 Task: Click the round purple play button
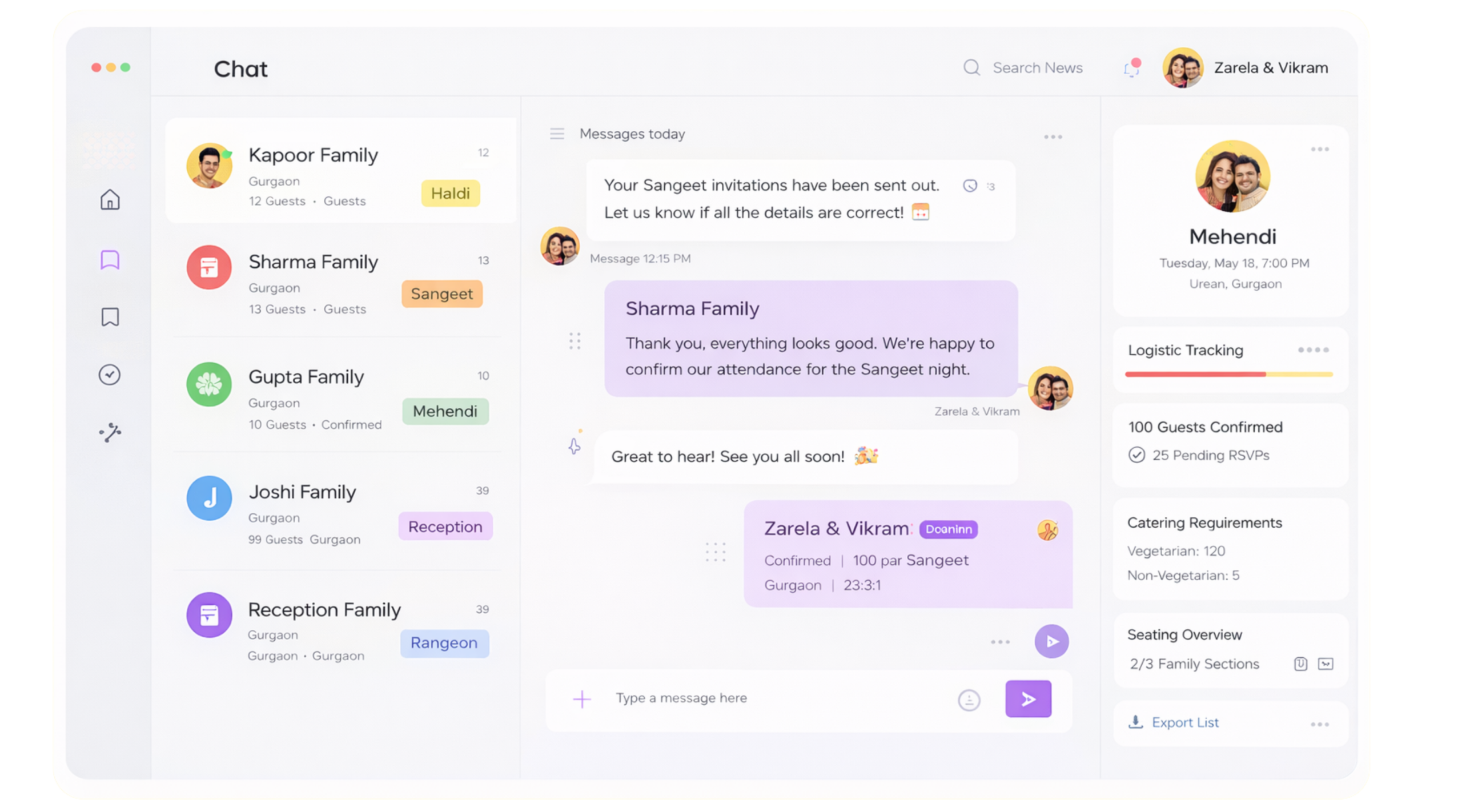pos(1051,641)
